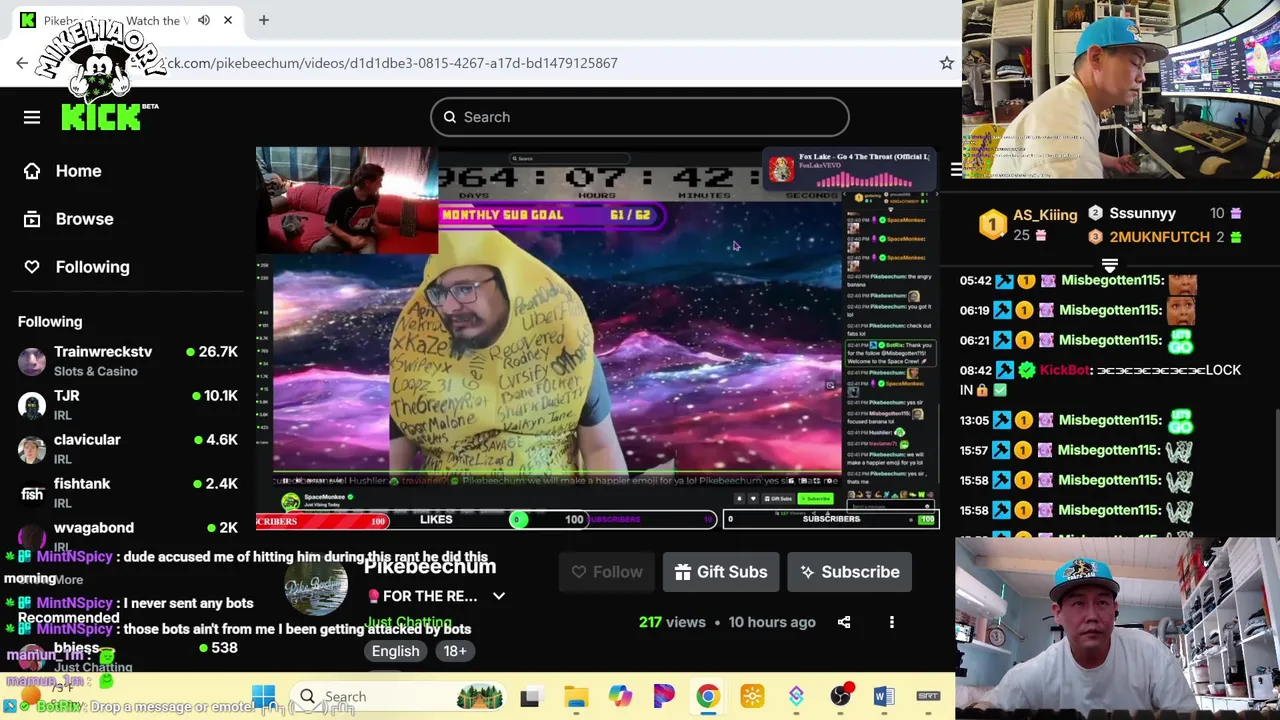
Task: Open fishtank channel in Following list
Action: coord(128,493)
